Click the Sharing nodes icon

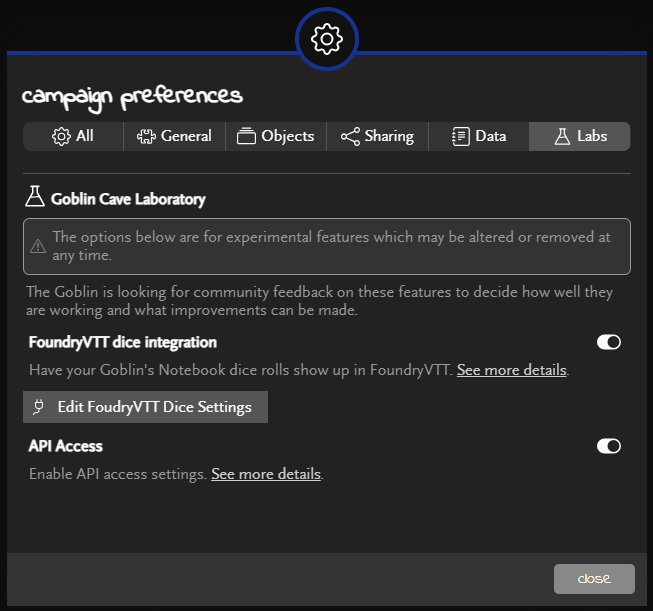click(350, 136)
